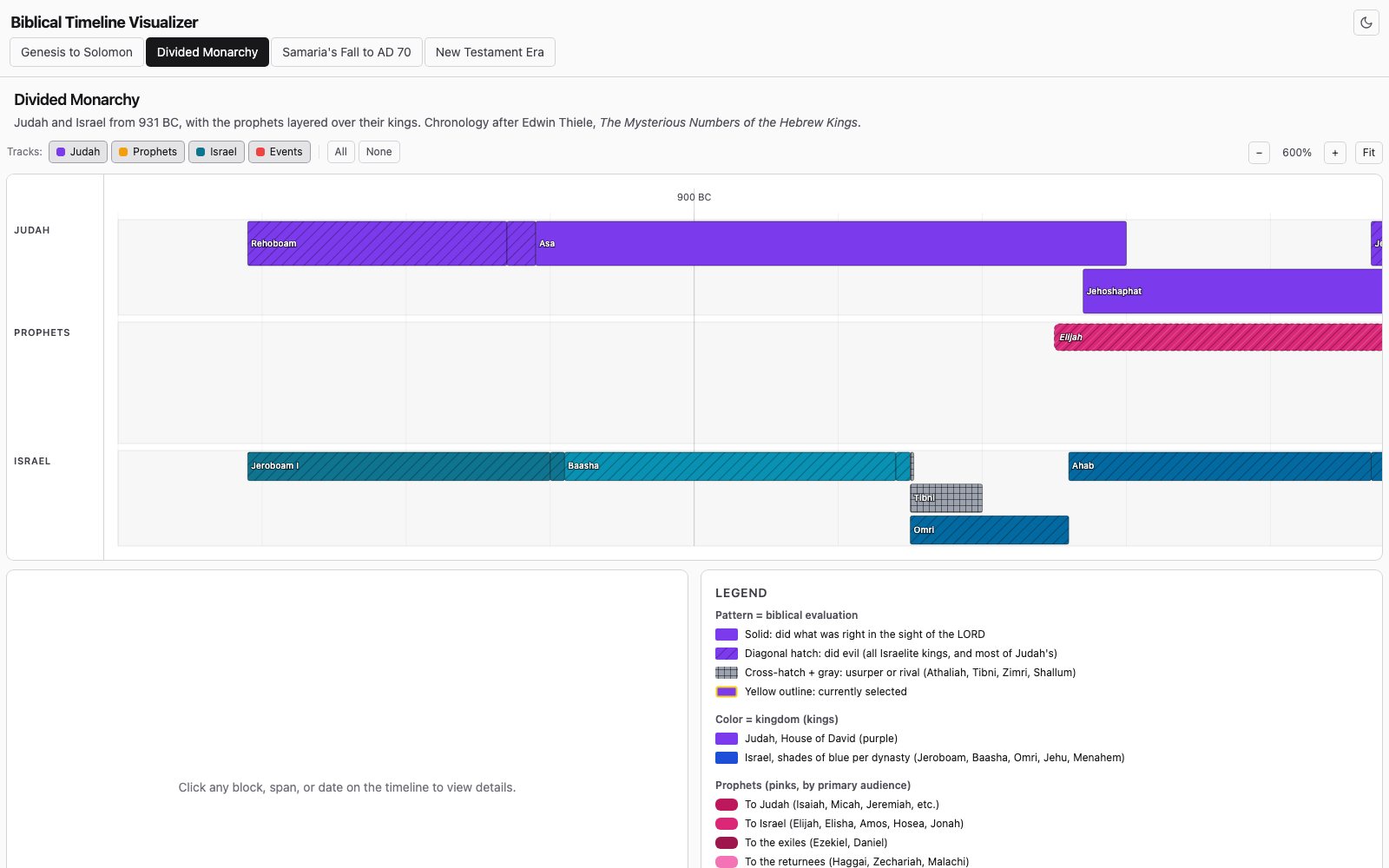1389x868 pixels.
Task: Toggle the Judah track visibility
Action: (x=78, y=152)
